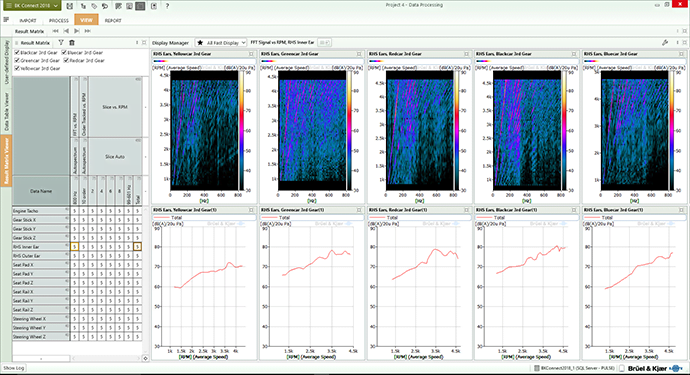690x375 pixels.
Task: Jump to last result with skip-forward icon
Action: (88, 31)
